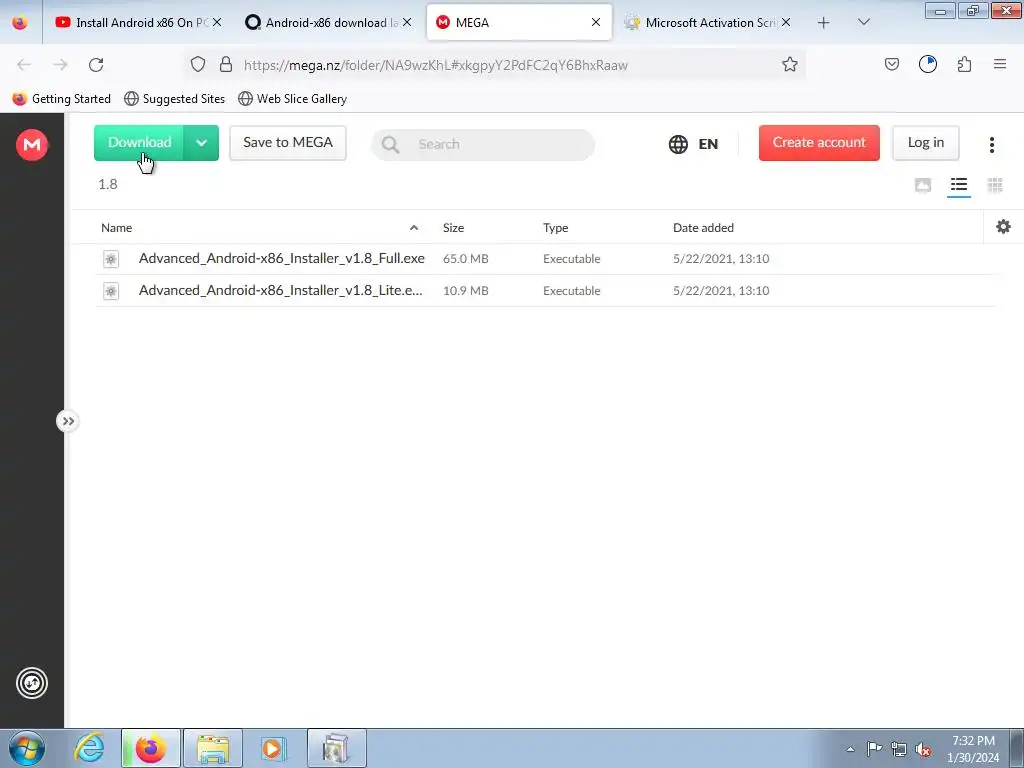The height and width of the screenshot is (768, 1024).
Task: Open the column settings gear
Action: (1003, 227)
